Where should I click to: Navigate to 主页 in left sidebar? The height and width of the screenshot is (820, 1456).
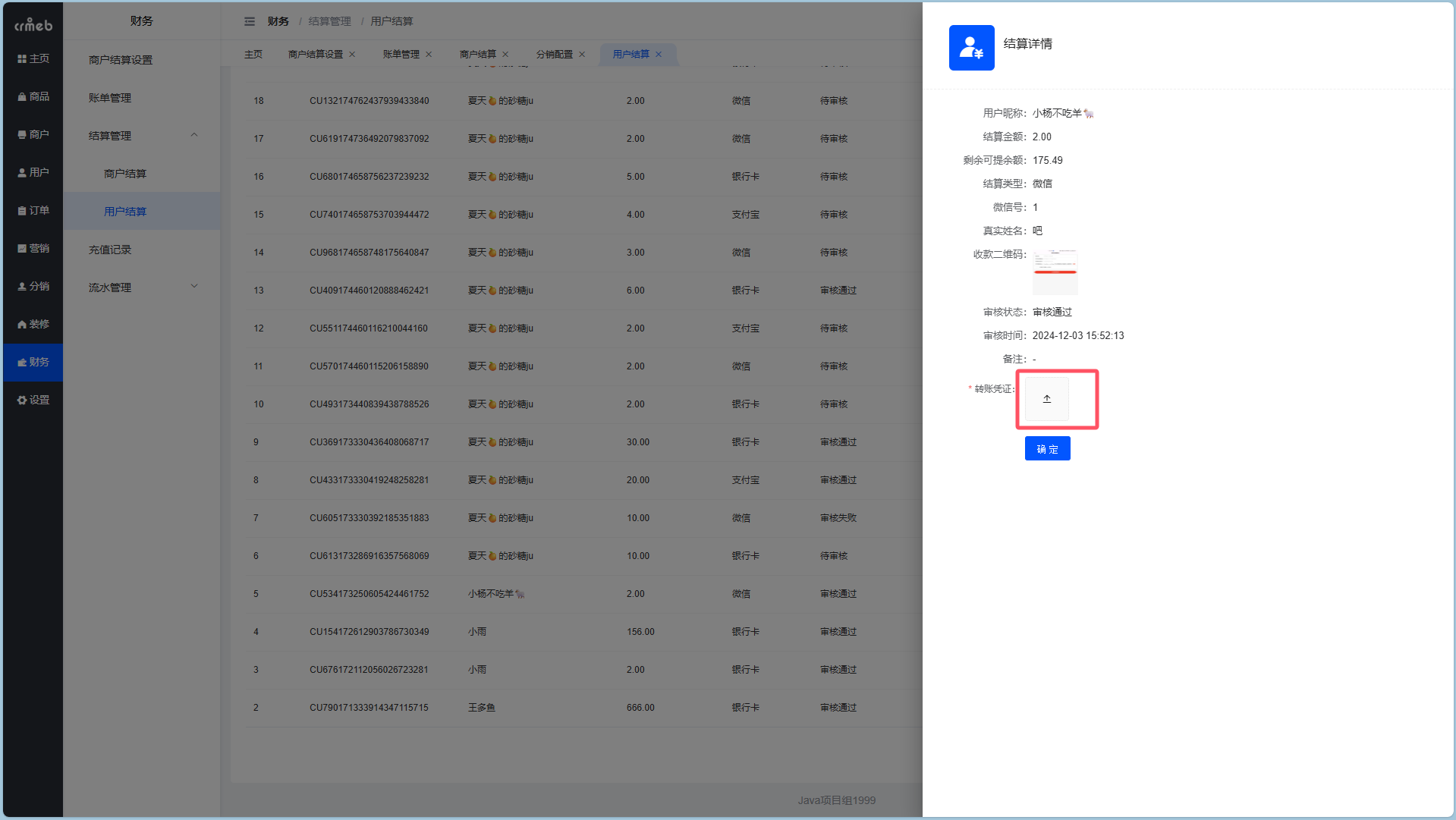click(x=33, y=58)
